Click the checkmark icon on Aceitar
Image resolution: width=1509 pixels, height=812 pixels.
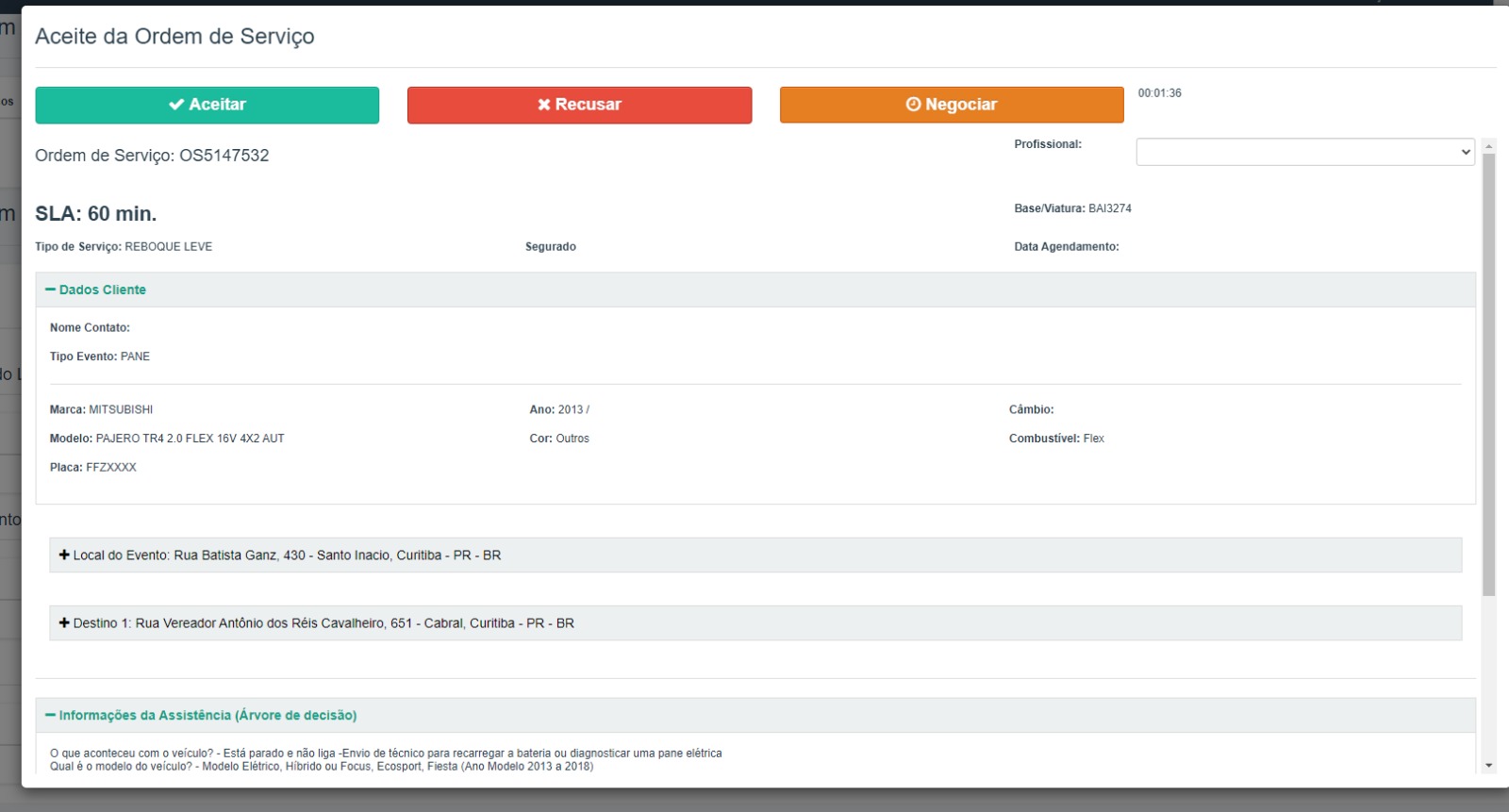(176, 105)
